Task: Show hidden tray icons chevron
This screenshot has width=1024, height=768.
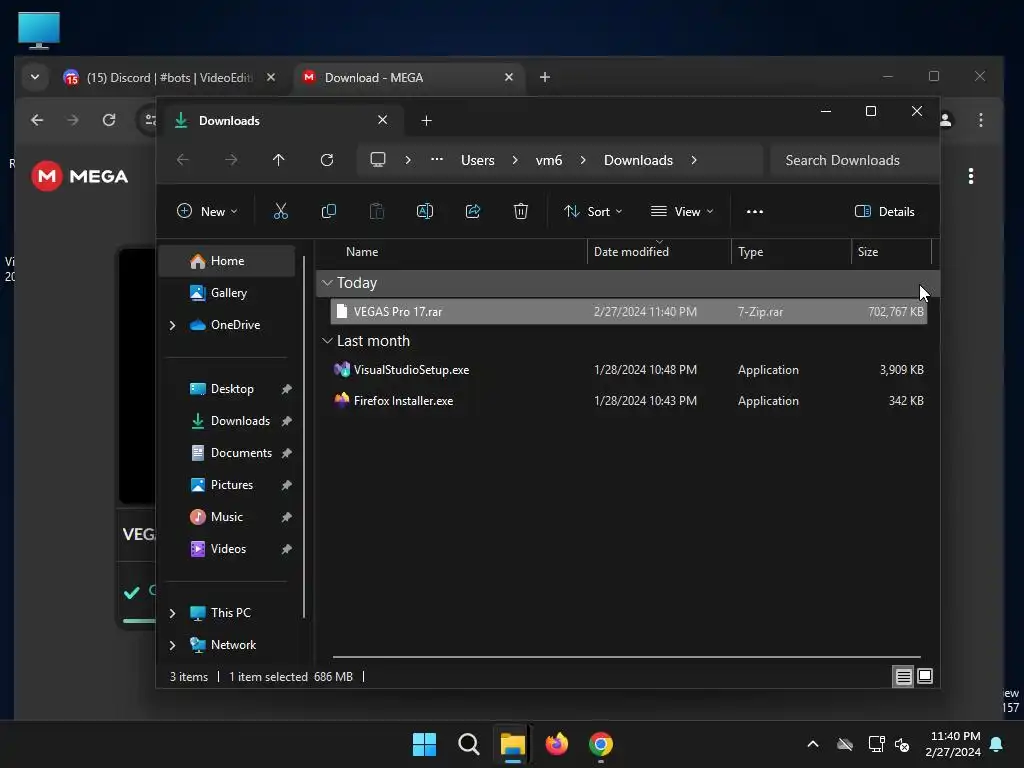Action: [x=813, y=744]
